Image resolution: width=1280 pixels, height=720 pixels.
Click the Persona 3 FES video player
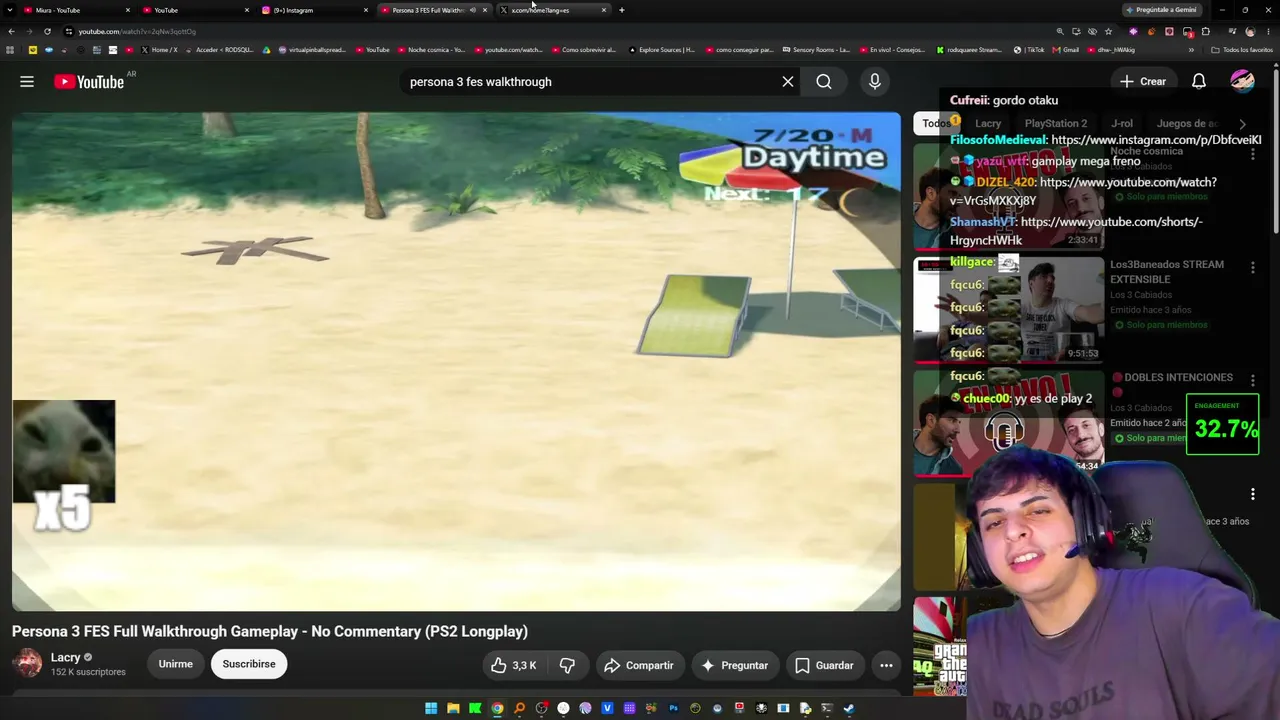tap(456, 361)
